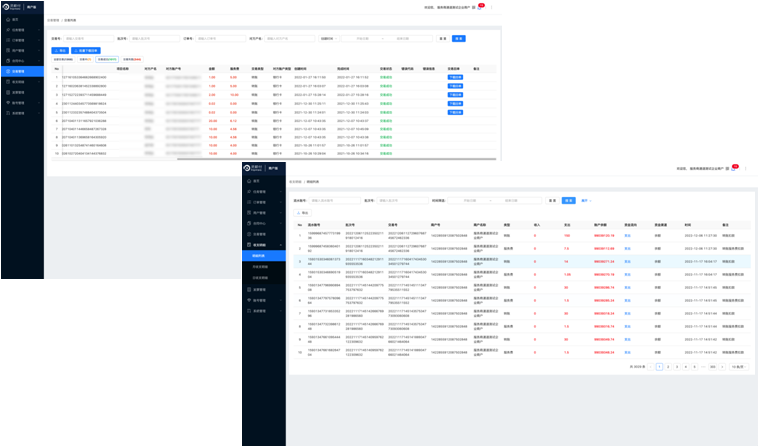Click the 重置 button in the lower window
This screenshot has width=759, height=447.
coord(552,200)
